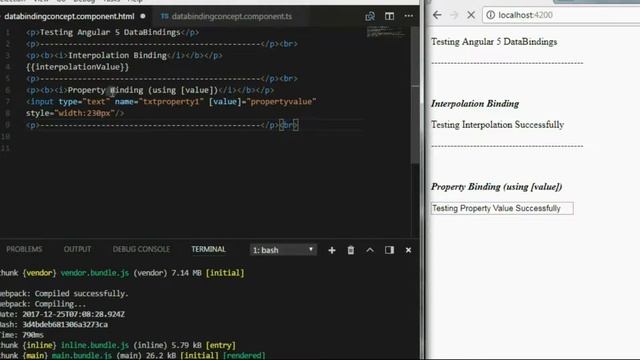Open changes preview icon in editor title
The width and height of the screenshot is (640, 360).
[x=370, y=16]
